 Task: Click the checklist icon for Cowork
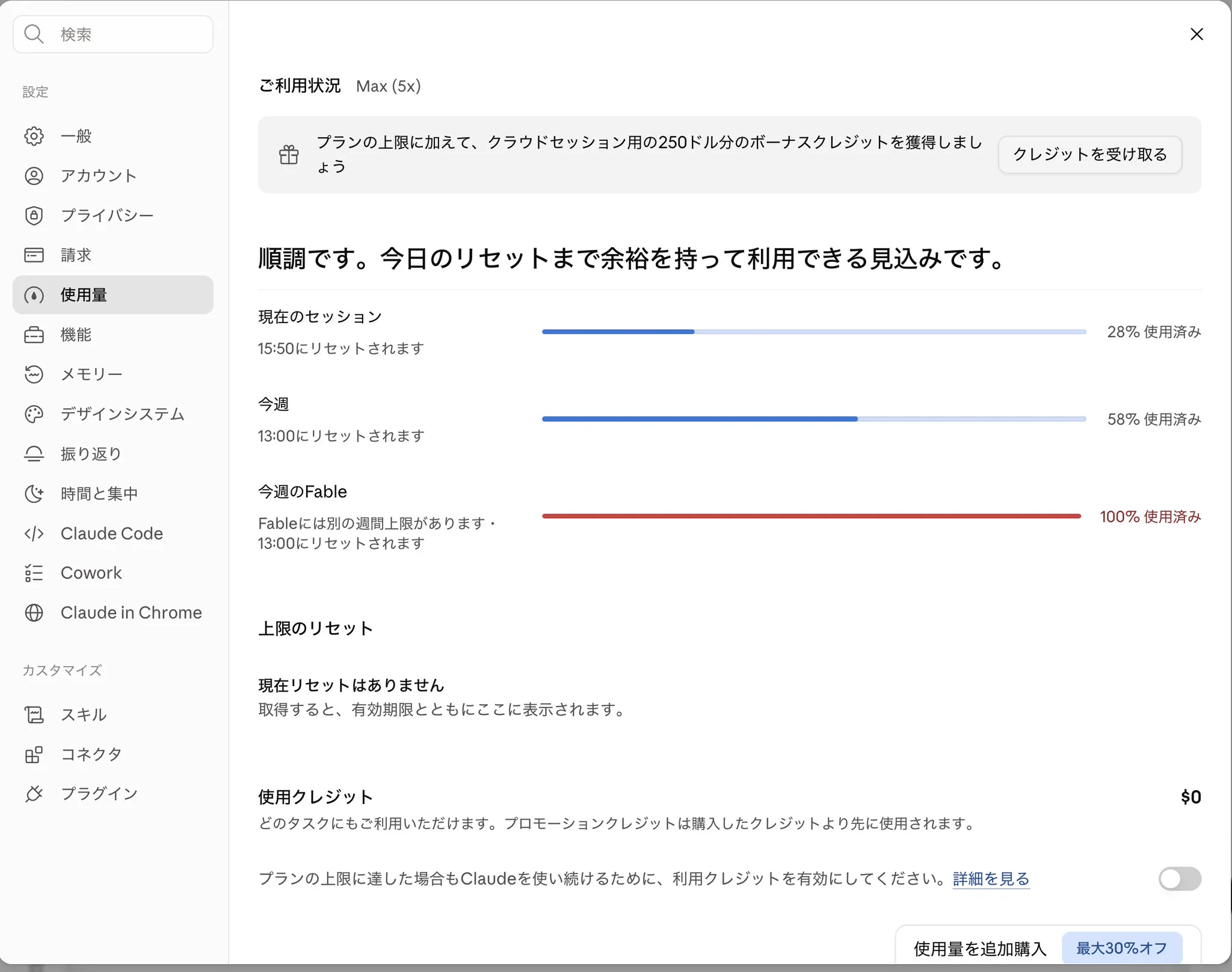pos(34,573)
